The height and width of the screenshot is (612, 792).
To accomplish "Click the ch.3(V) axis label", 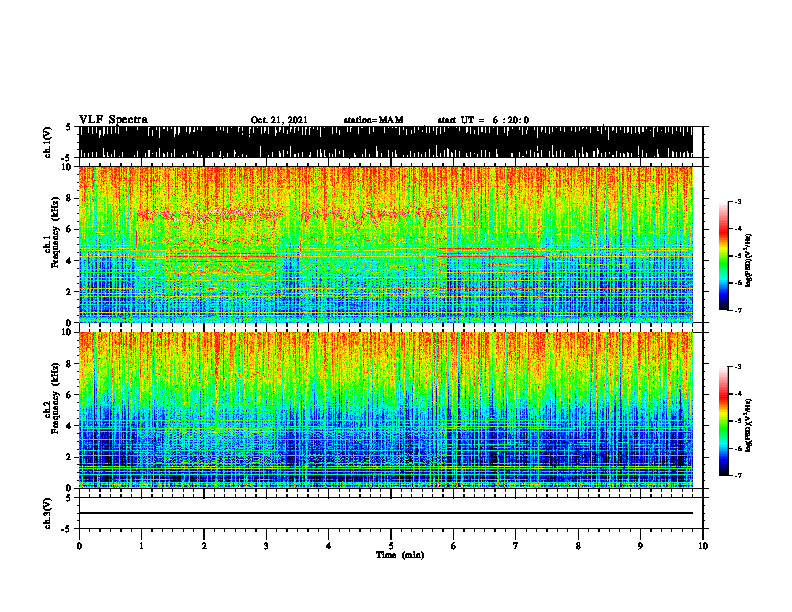I will (48, 513).
